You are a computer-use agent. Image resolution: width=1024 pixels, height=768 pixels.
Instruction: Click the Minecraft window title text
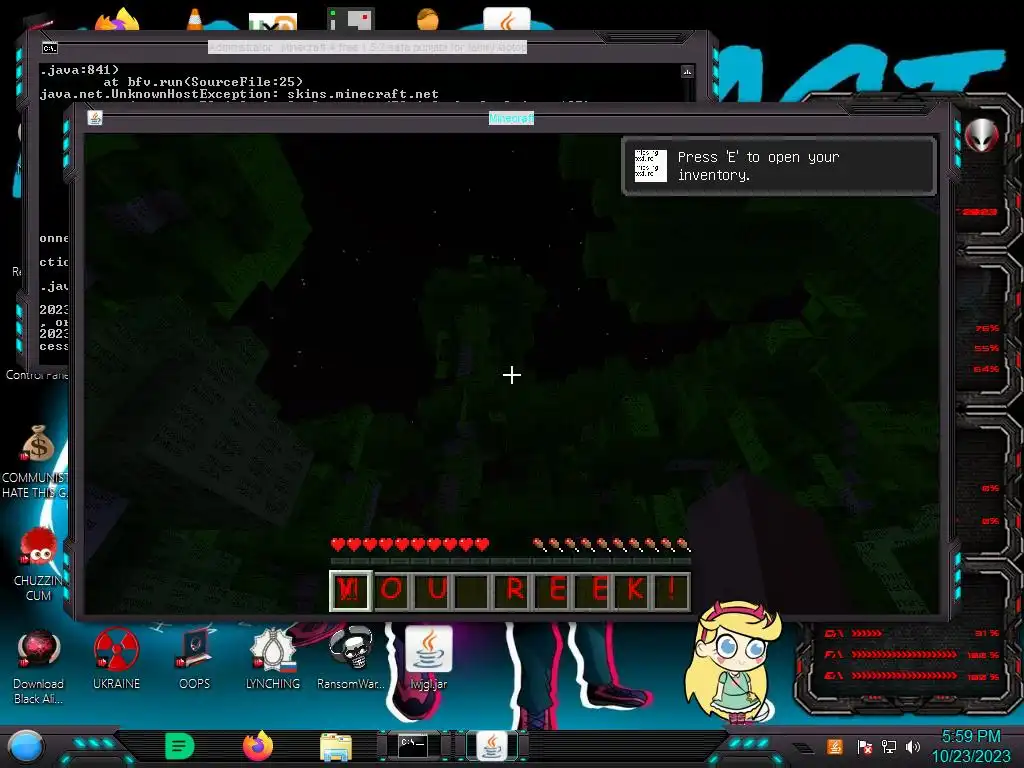(x=511, y=118)
